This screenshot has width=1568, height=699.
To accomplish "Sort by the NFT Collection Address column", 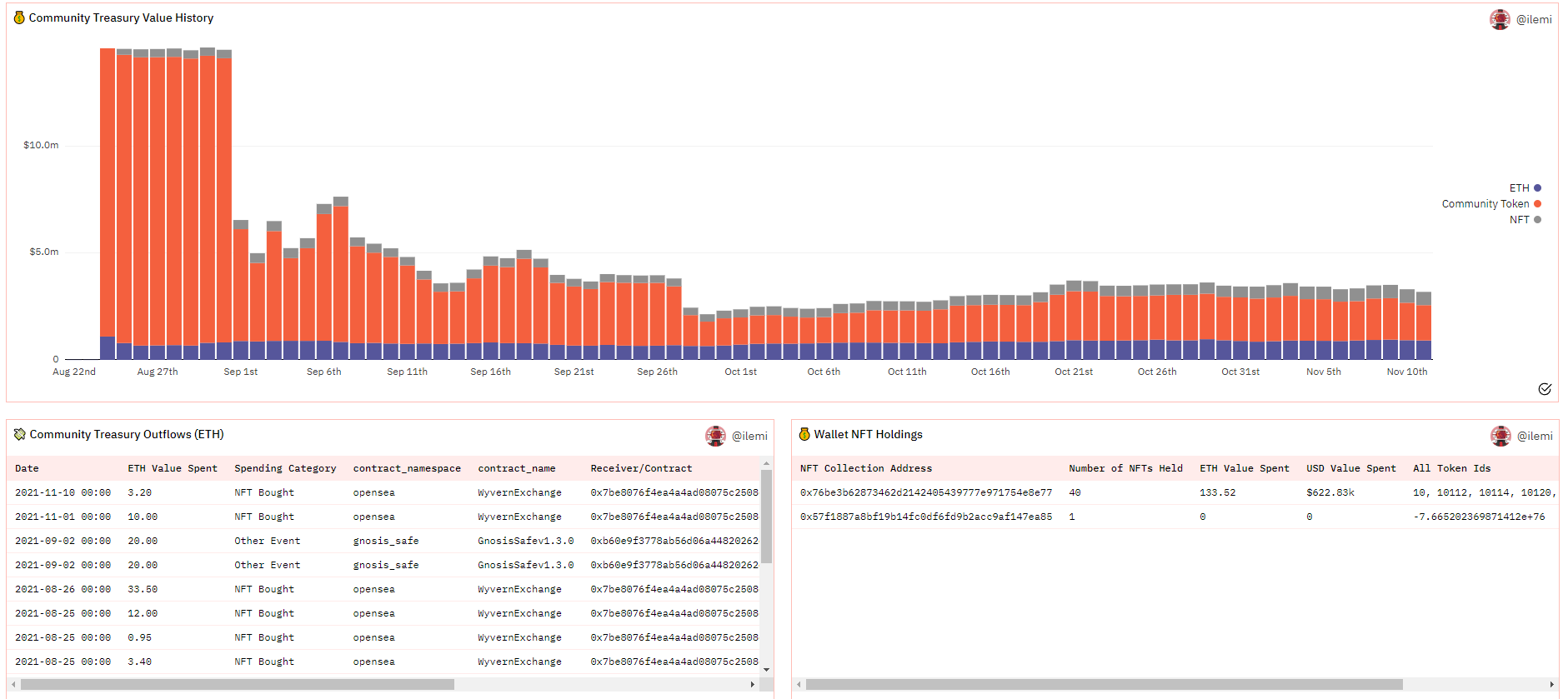I will point(866,468).
